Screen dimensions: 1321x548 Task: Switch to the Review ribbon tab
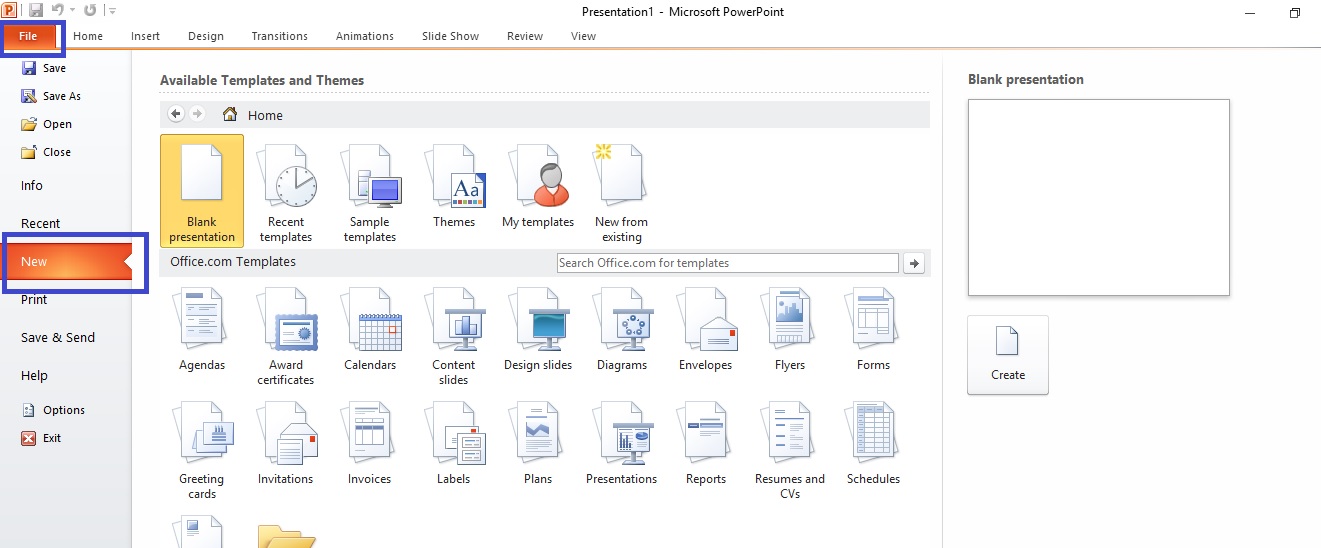click(x=525, y=36)
